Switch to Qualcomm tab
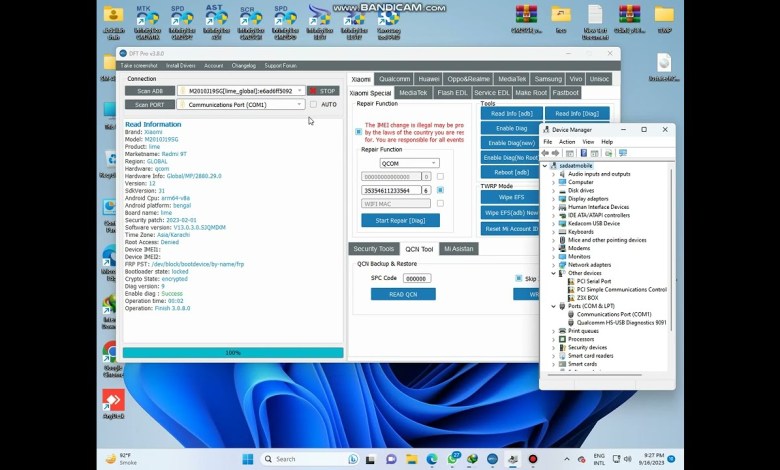The image size is (780, 470). click(x=394, y=79)
